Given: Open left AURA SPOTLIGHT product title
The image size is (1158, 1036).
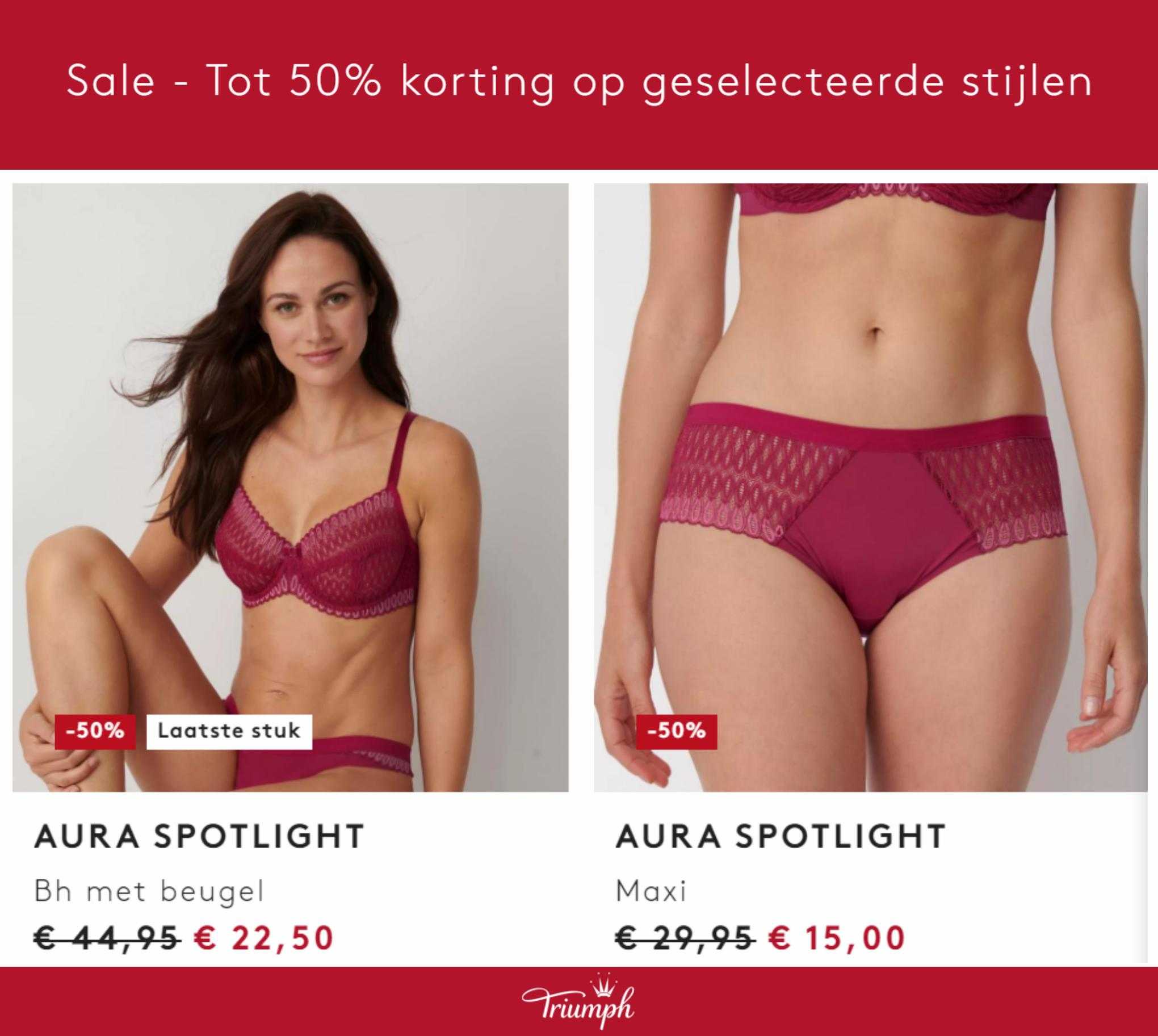Looking at the screenshot, I should click(199, 836).
